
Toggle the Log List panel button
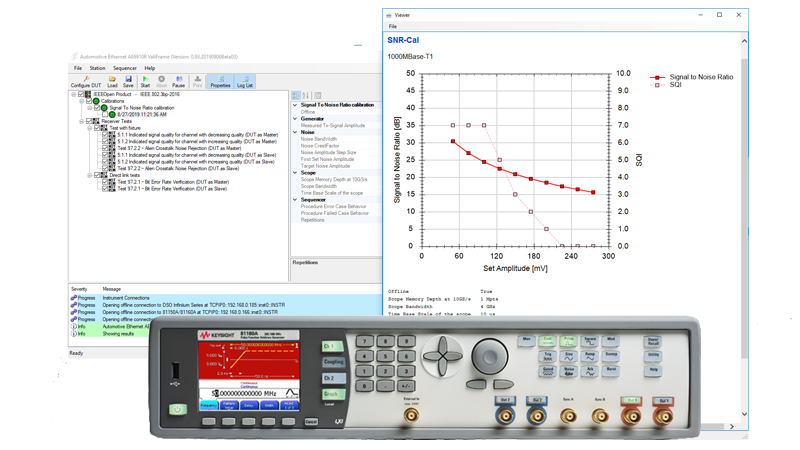click(x=245, y=82)
